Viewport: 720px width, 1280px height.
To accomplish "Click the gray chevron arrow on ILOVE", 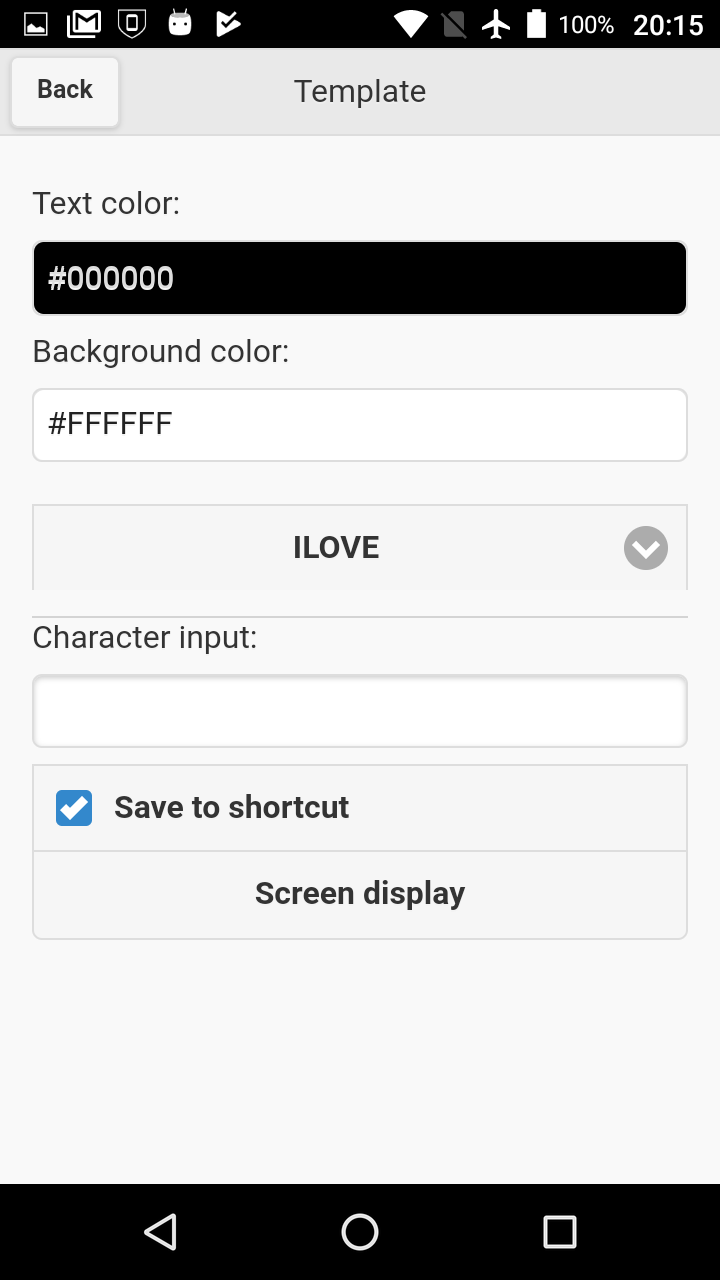I will point(646,548).
